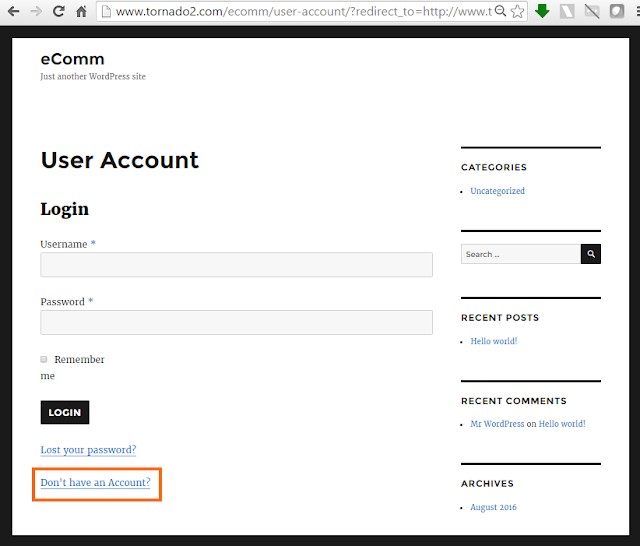Open the eComm site title link

(72, 59)
